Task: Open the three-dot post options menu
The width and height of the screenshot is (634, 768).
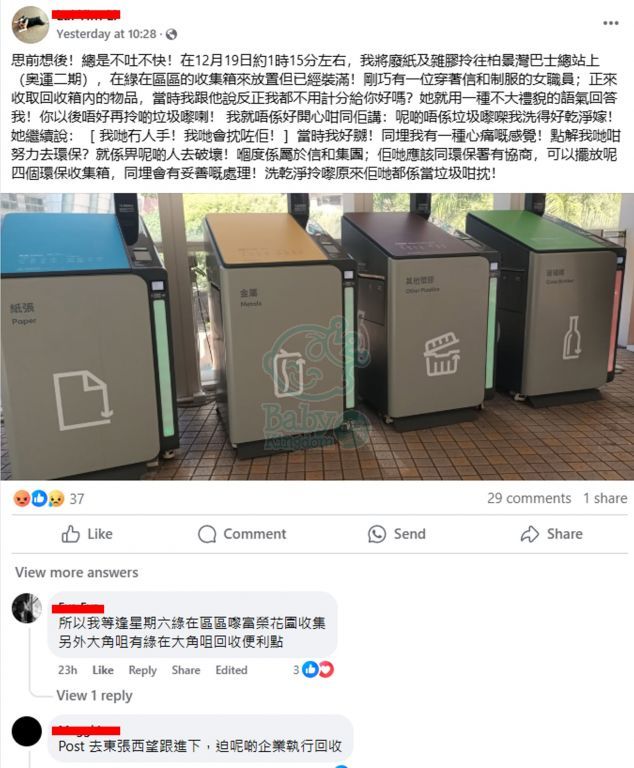Action: click(610, 23)
